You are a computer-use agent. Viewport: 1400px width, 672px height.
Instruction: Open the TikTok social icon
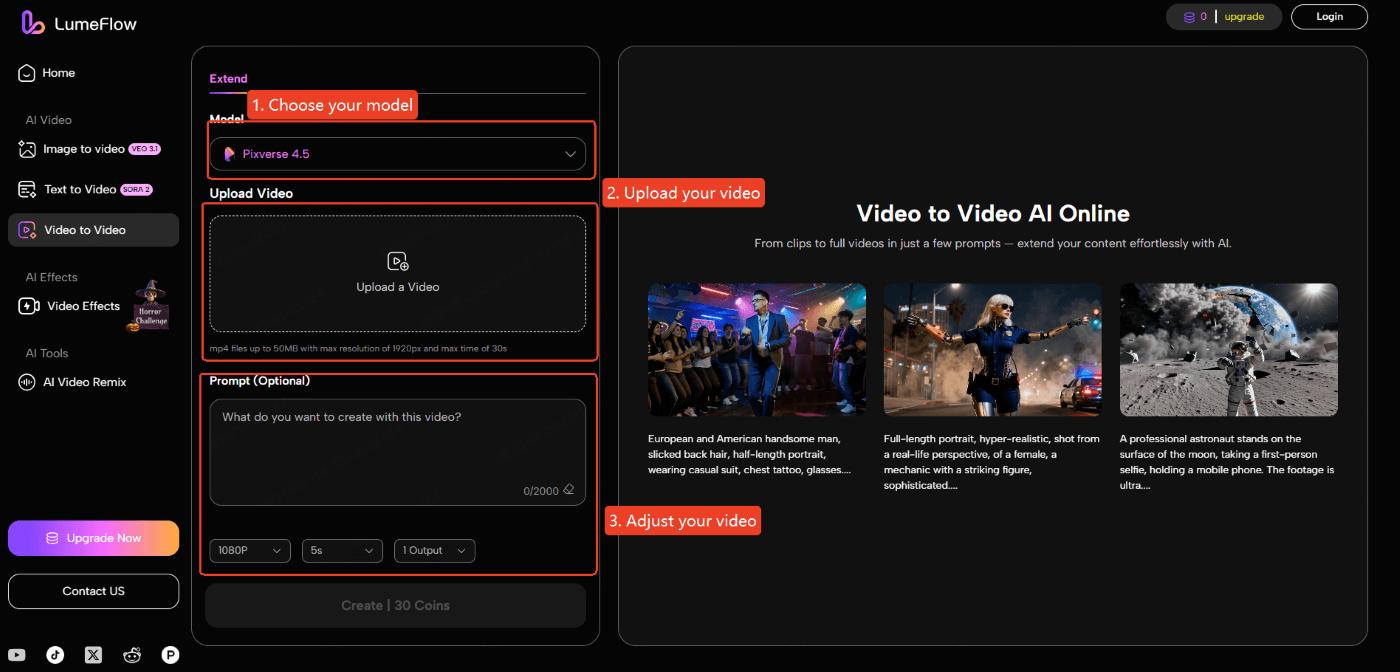(x=55, y=655)
